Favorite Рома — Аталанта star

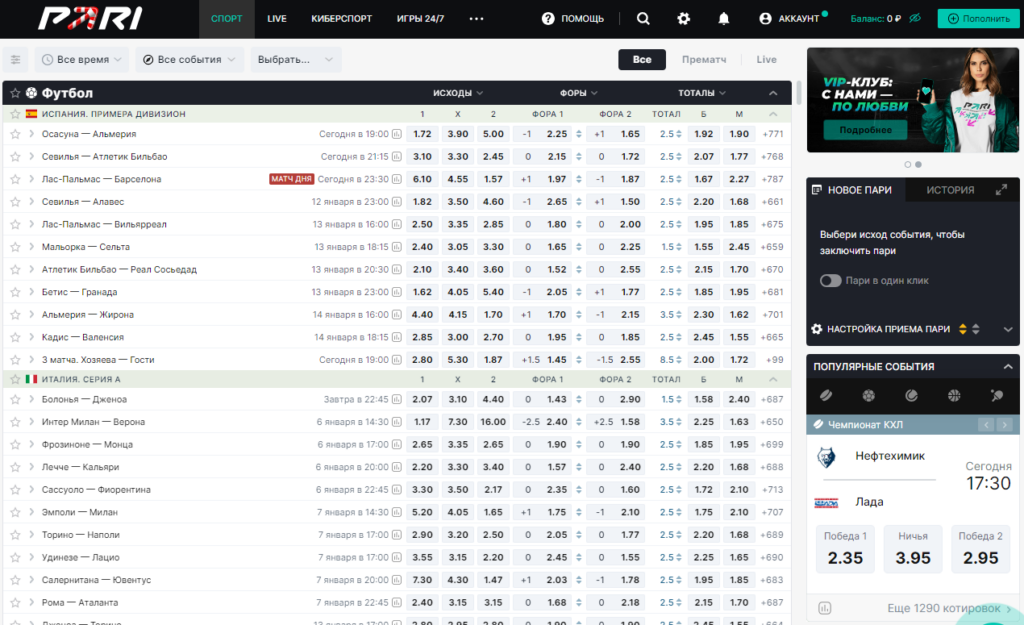(15, 602)
